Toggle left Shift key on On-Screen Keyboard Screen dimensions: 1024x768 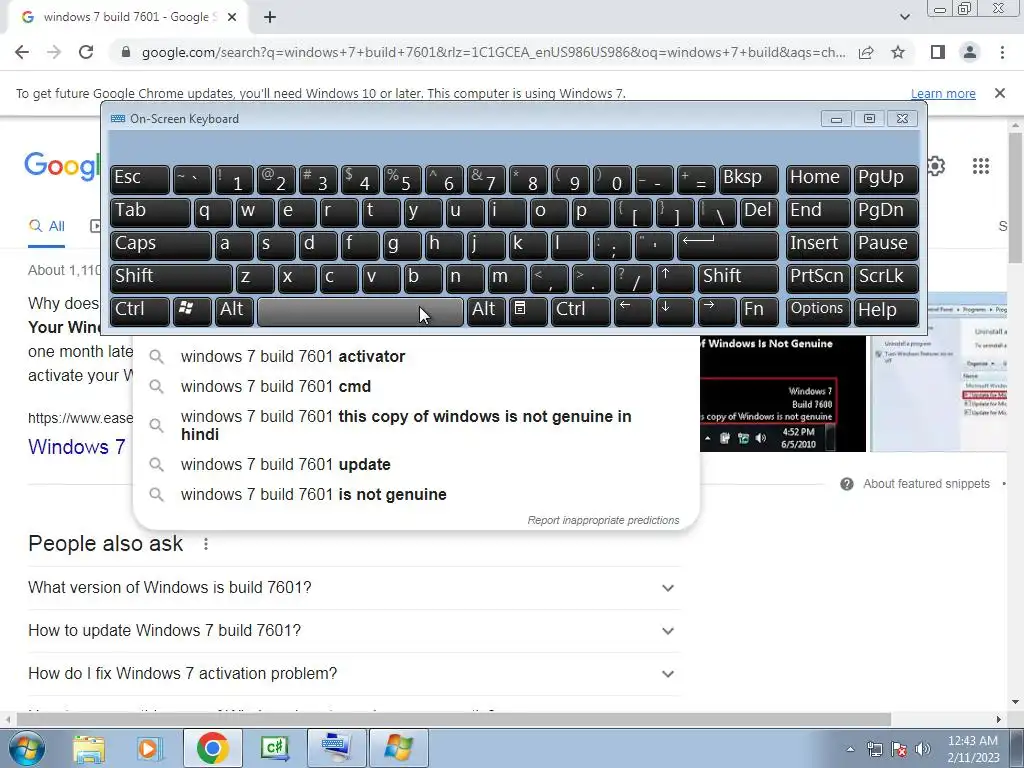[171, 278]
